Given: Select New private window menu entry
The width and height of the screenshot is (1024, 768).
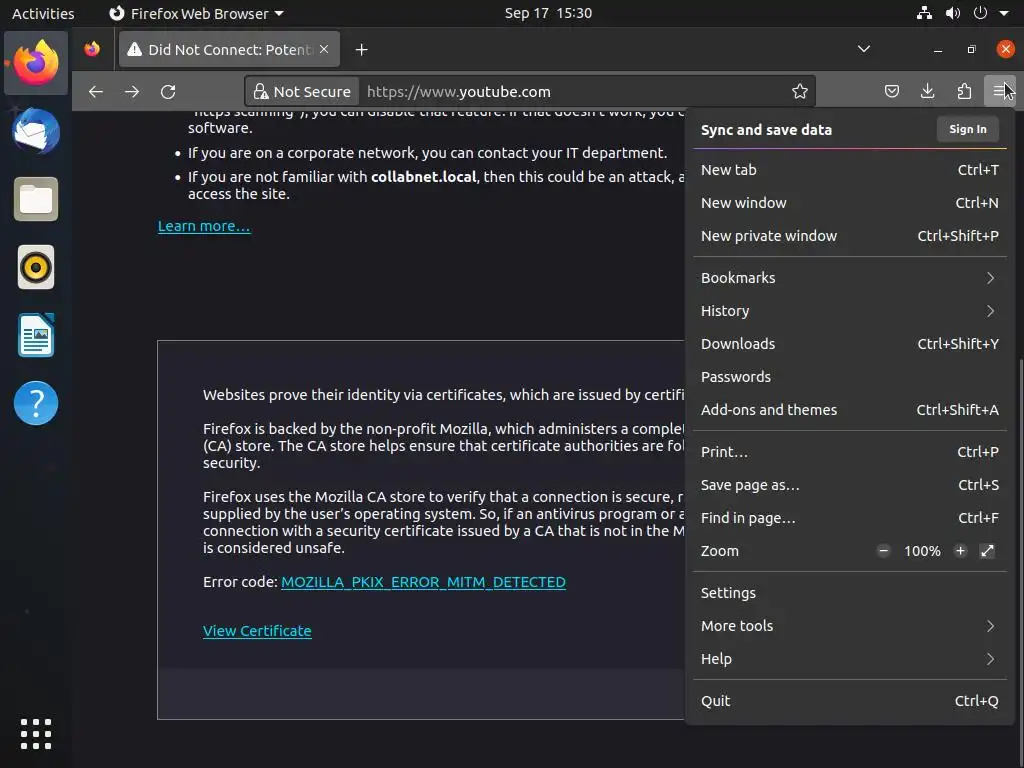Looking at the screenshot, I should coord(850,236).
